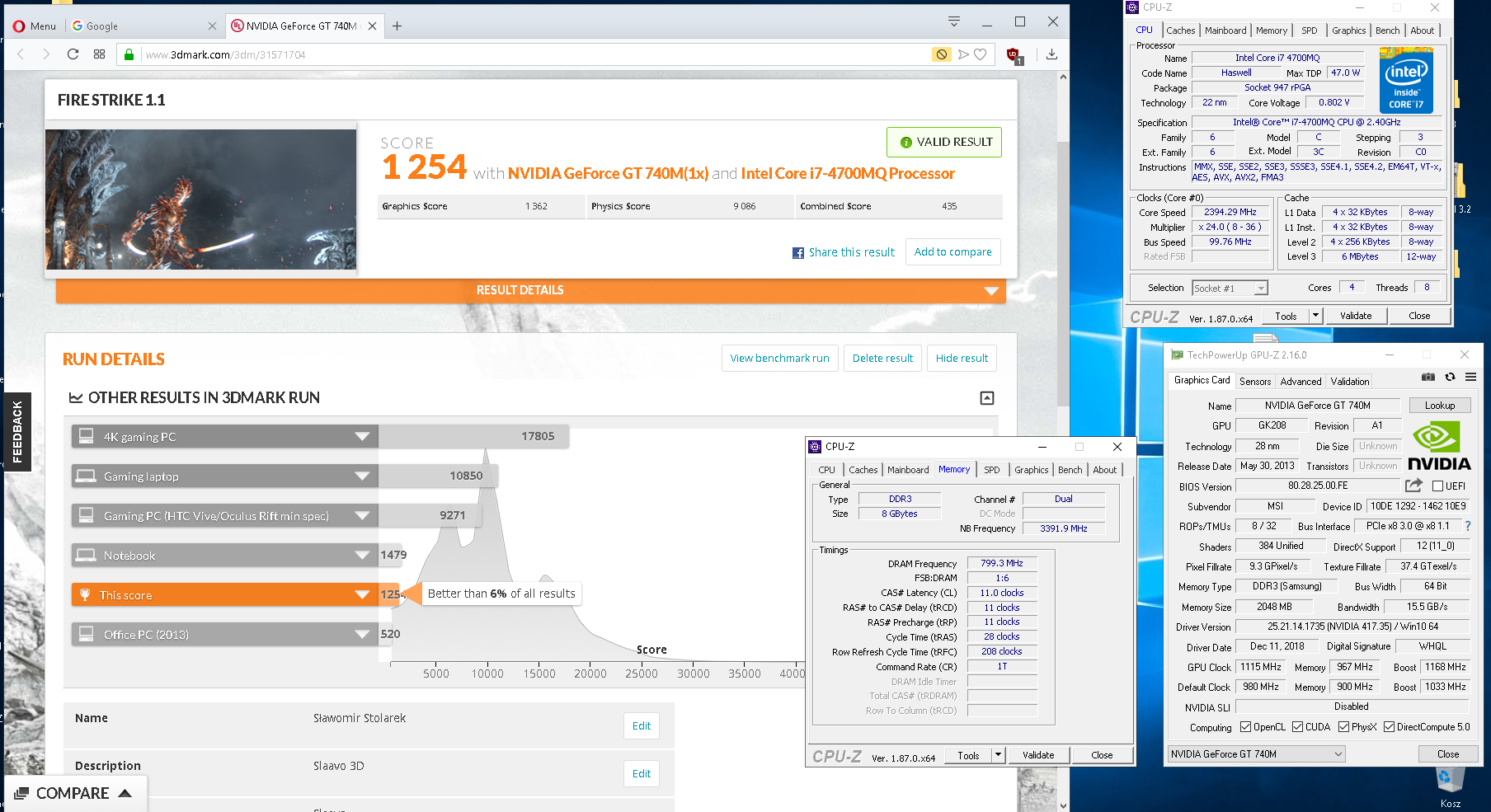Image resolution: width=1491 pixels, height=812 pixels.
Task: Refresh GPU-Z sensor data
Action: click(1450, 377)
